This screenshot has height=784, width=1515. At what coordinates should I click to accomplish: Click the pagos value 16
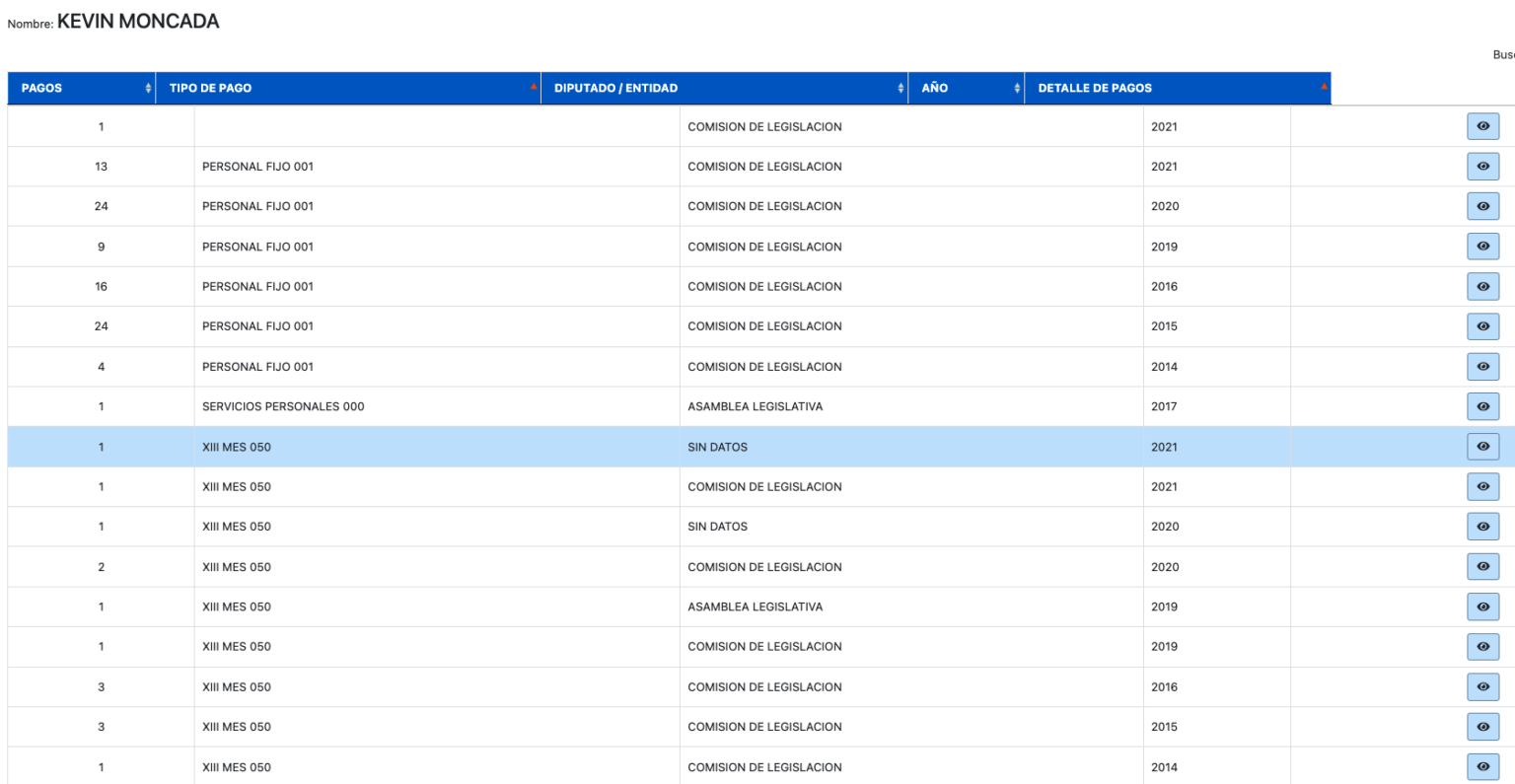(101, 286)
